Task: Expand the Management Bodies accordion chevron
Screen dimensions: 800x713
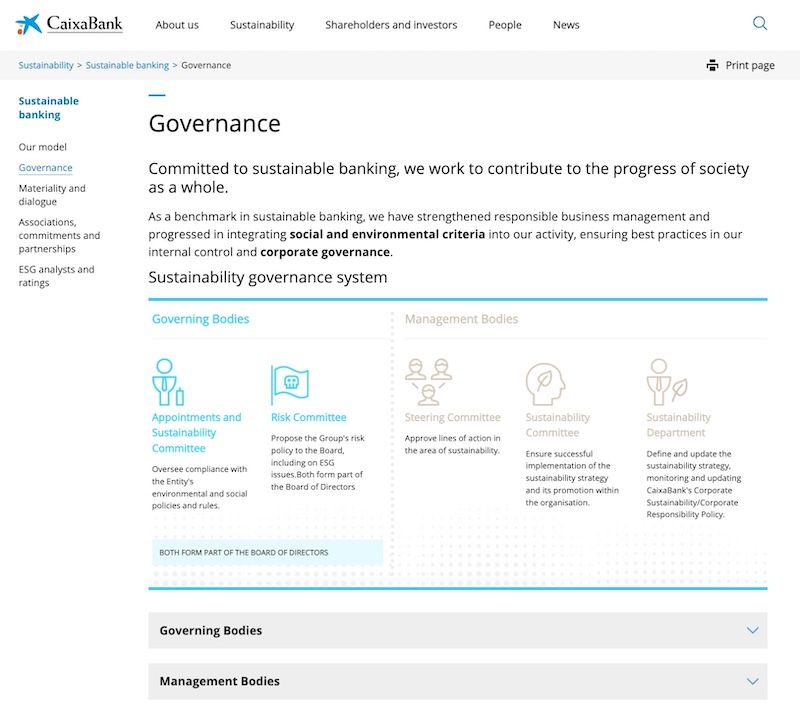Action: [753, 681]
